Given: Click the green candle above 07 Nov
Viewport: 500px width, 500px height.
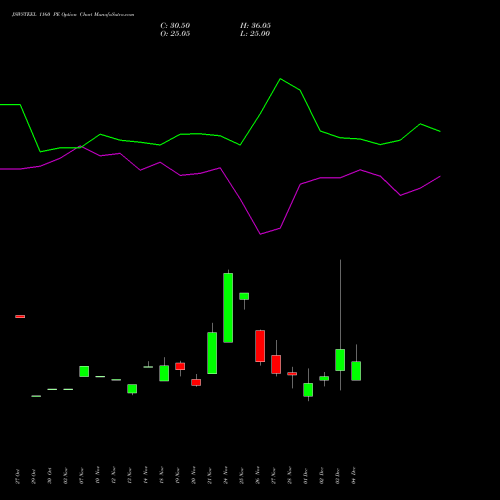Looking at the screenshot, I should tap(84, 371).
